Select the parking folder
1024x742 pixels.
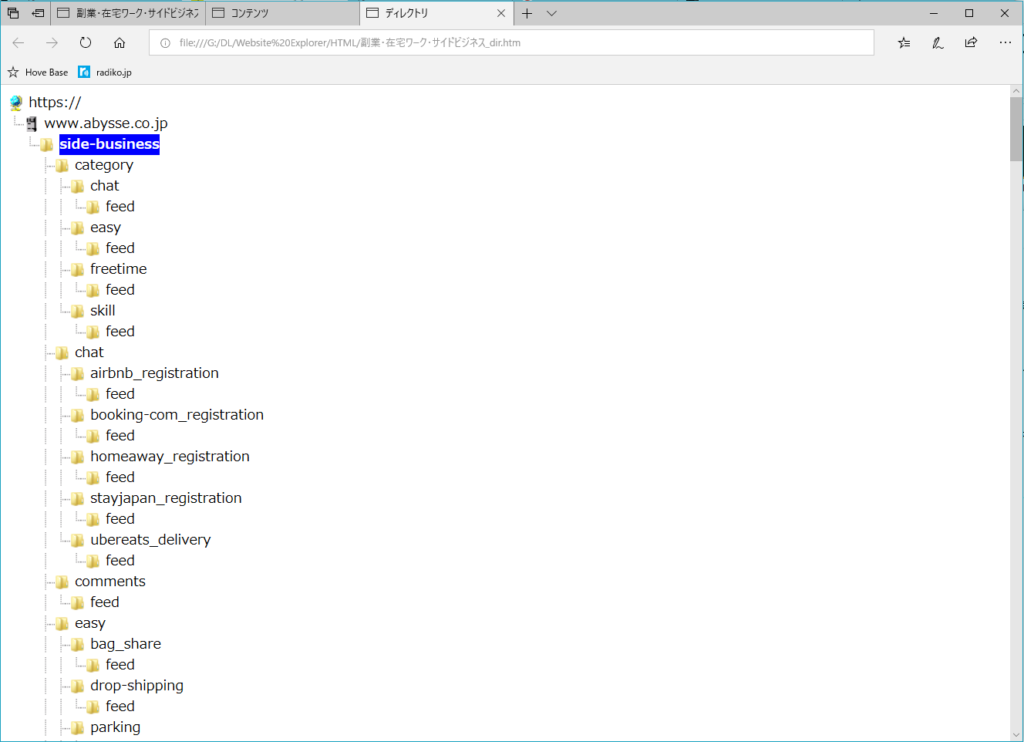click(115, 728)
